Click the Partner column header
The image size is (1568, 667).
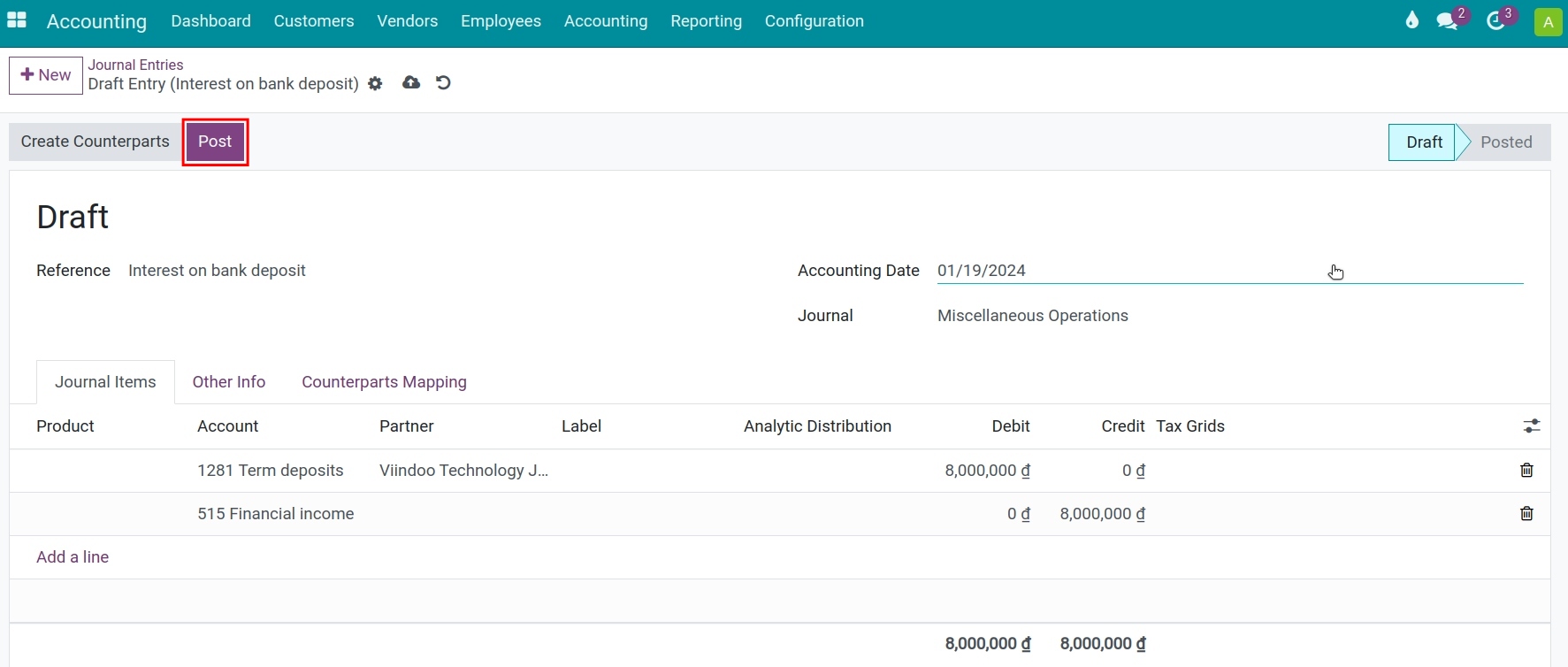pos(407,426)
